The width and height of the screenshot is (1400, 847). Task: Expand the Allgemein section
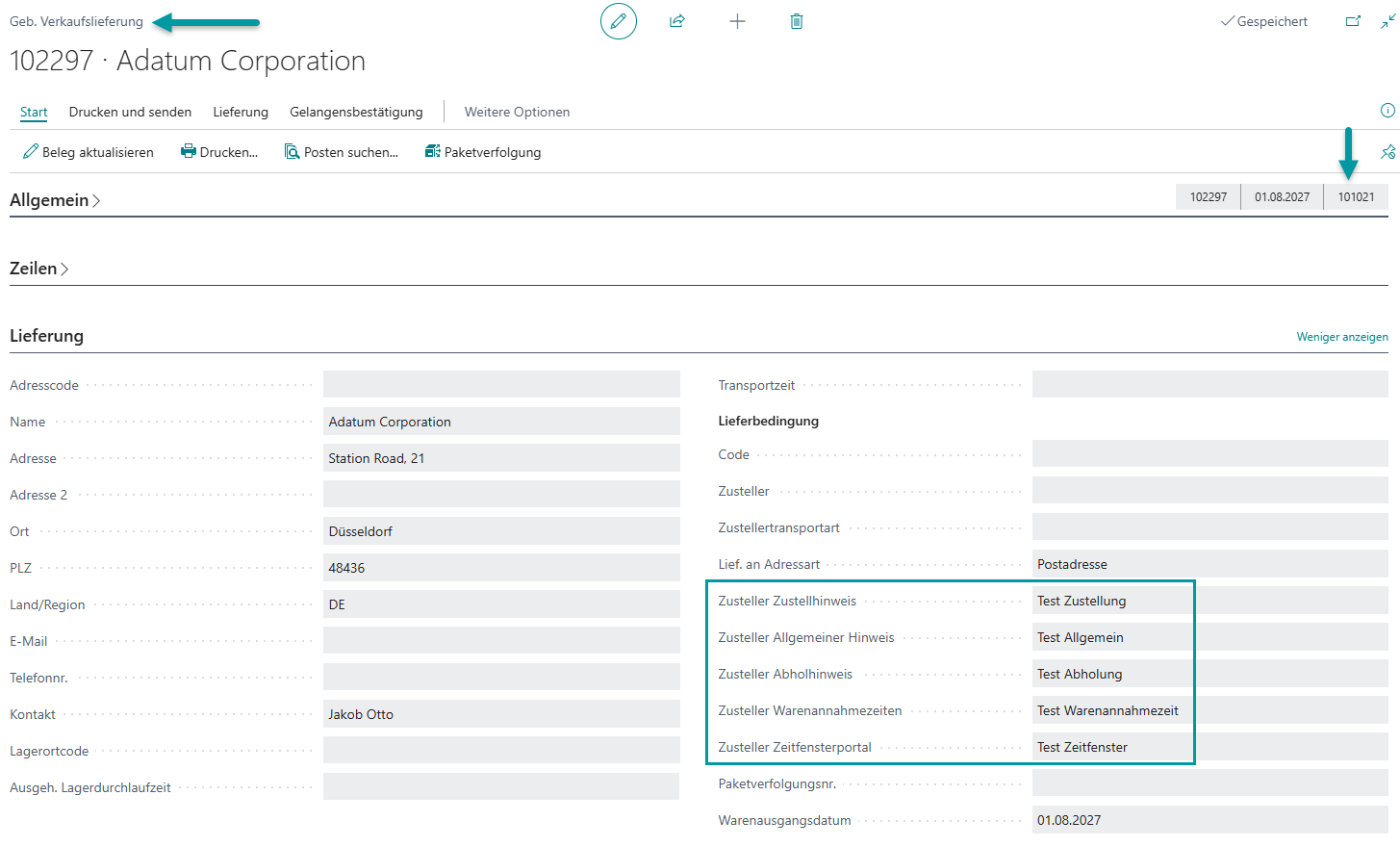click(55, 200)
